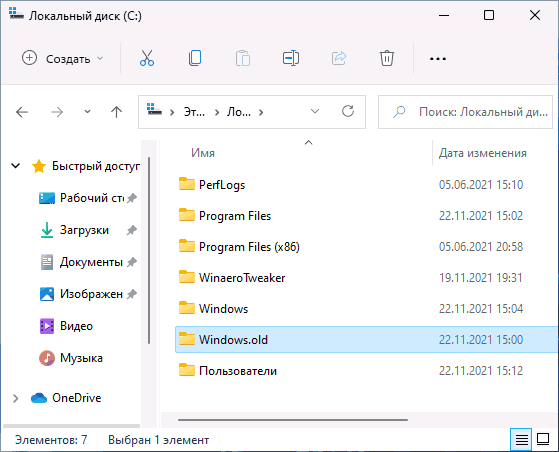Click the date 05.06.2021 15:10
Screen dimensions: 559x452
[x=481, y=185]
